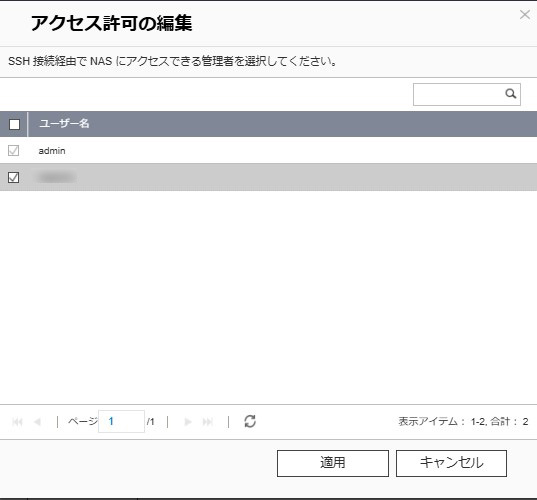Go to last page arrow
This screenshot has height=500, width=537.
tap(208, 422)
